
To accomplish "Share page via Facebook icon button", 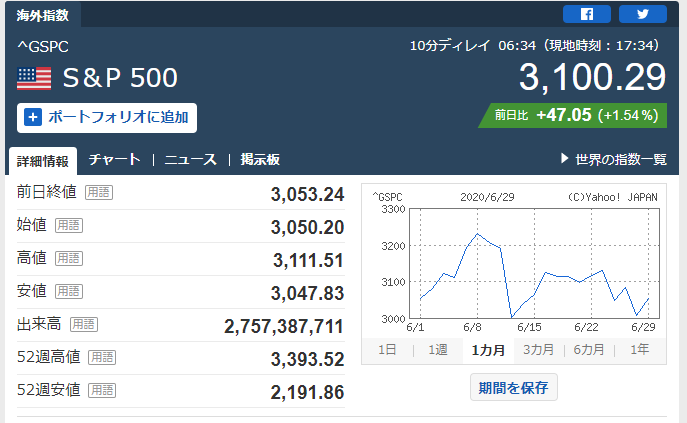I will pyautogui.click(x=587, y=14).
